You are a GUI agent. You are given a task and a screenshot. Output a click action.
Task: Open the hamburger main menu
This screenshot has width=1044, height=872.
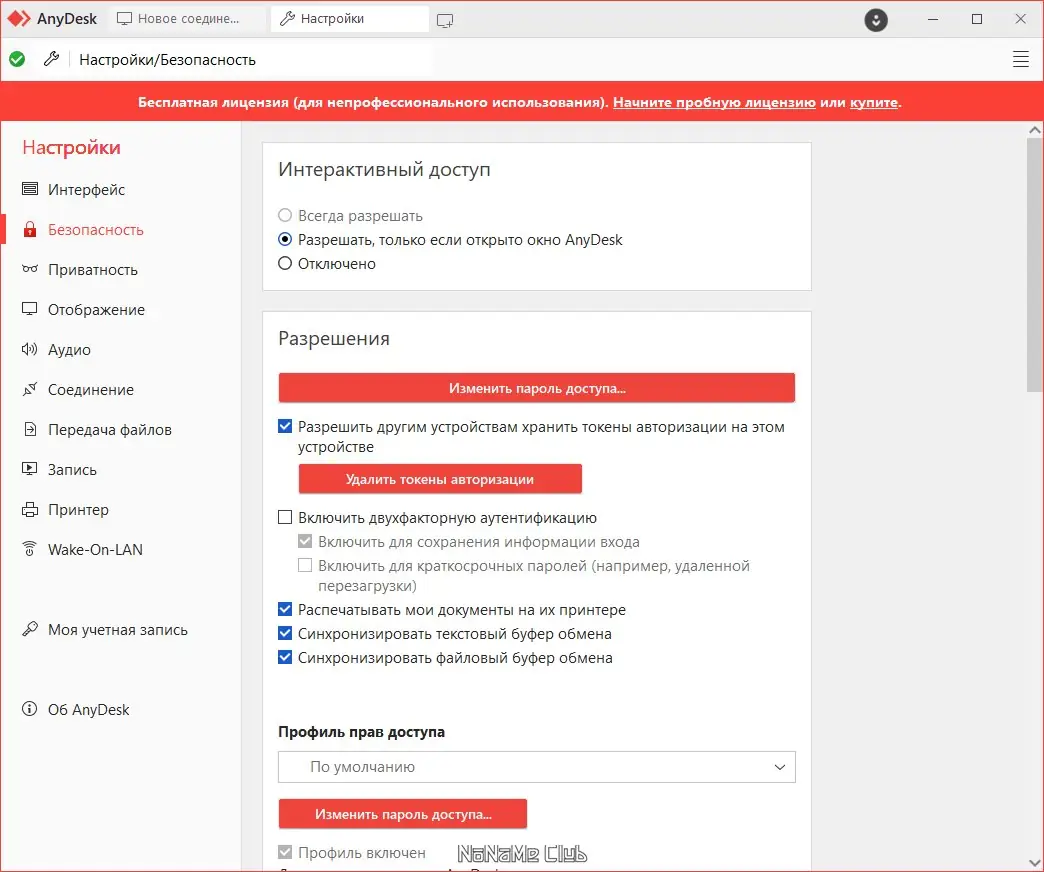(x=1020, y=59)
